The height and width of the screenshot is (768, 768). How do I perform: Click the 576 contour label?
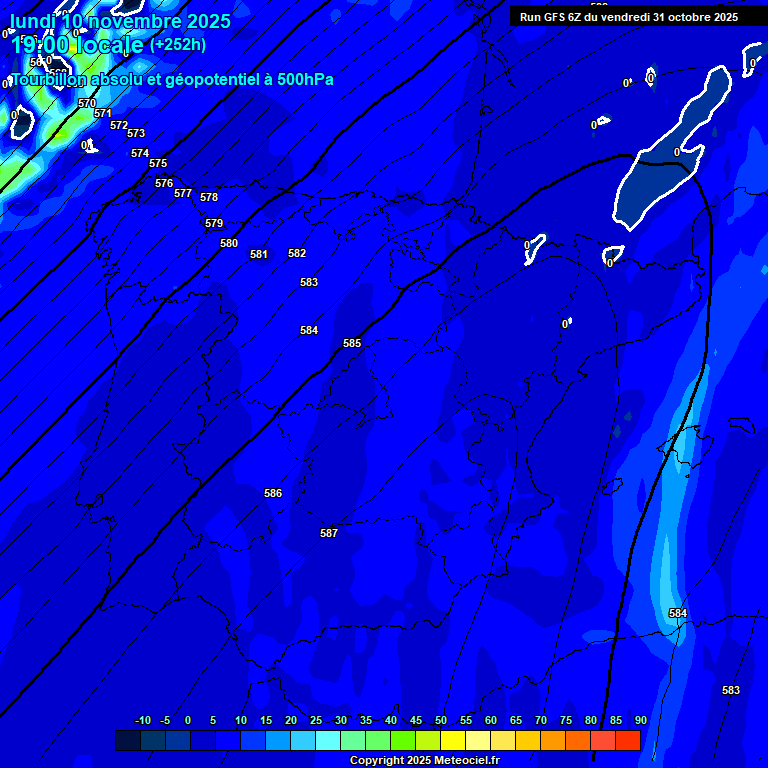click(164, 184)
